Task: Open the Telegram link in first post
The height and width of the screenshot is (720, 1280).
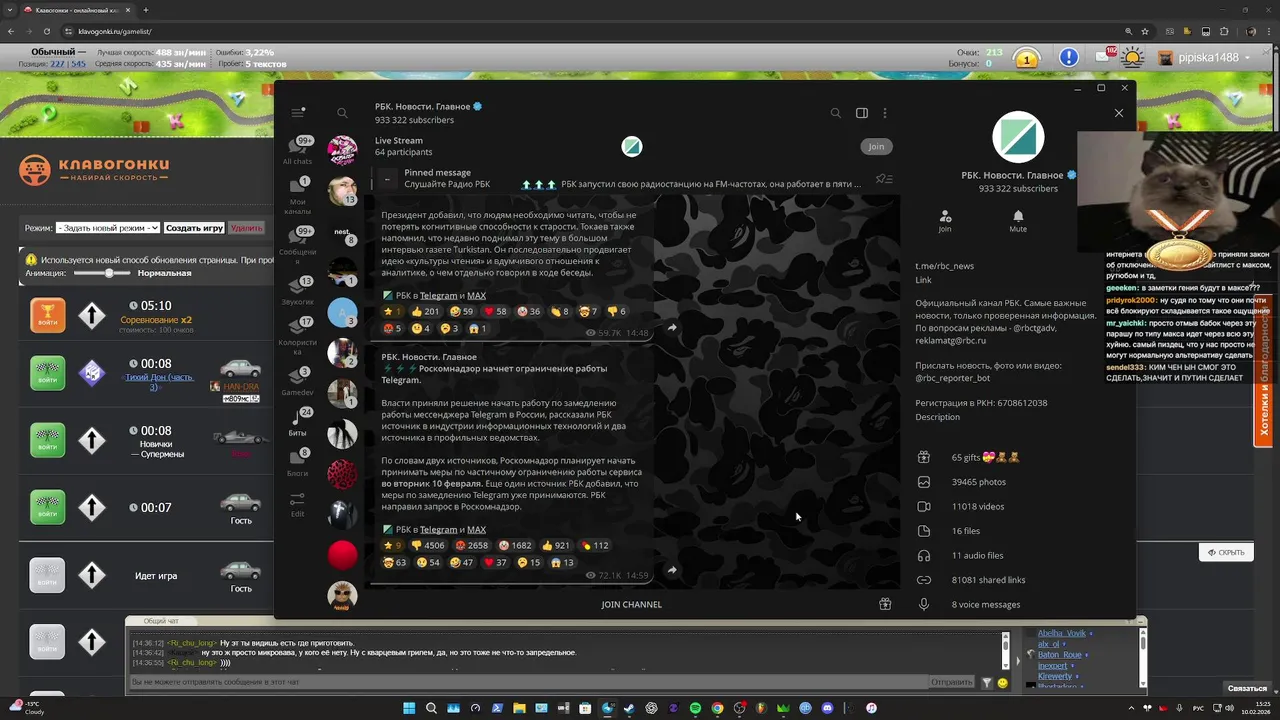Action: pos(438,296)
